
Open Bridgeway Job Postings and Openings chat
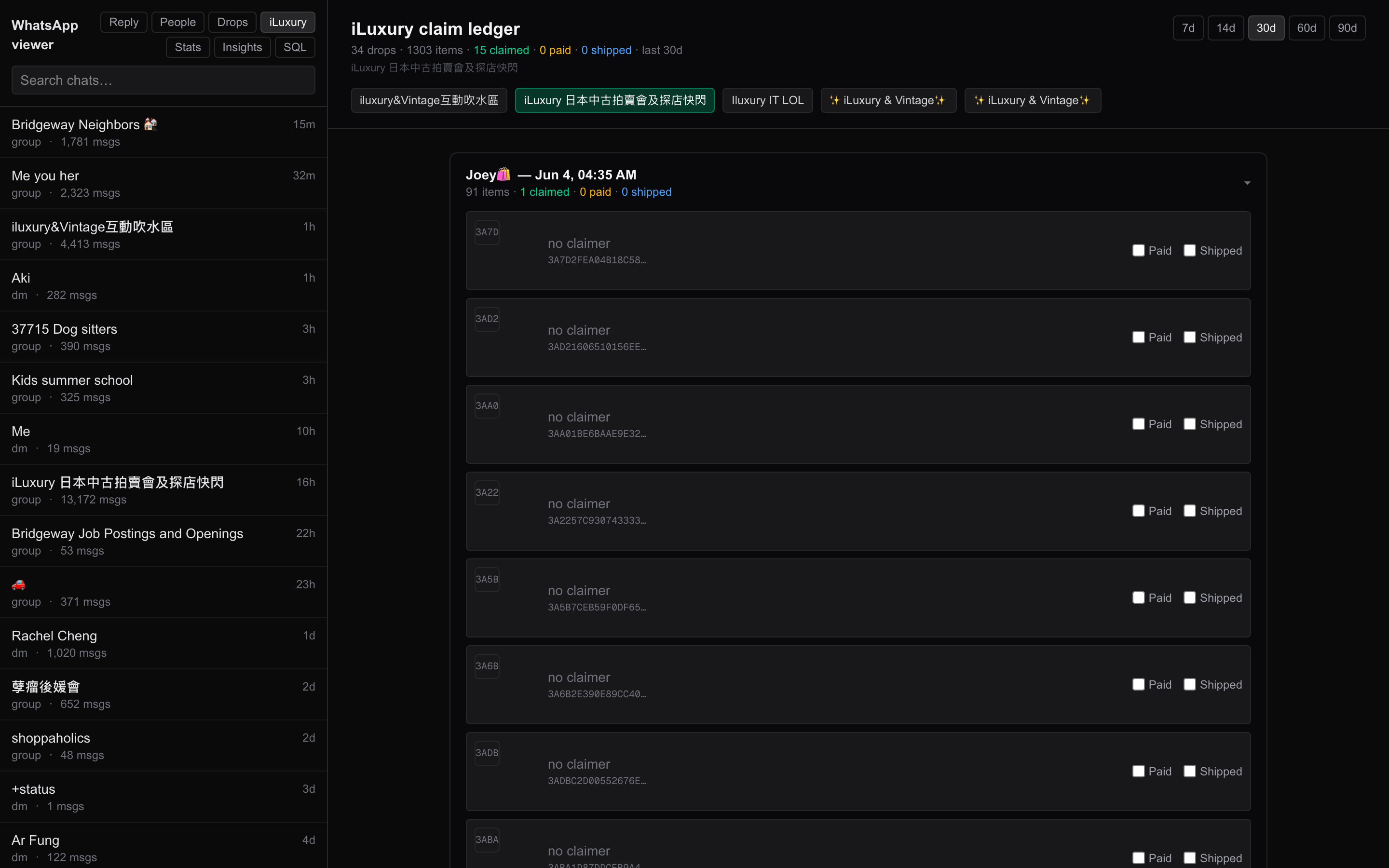pos(163,542)
